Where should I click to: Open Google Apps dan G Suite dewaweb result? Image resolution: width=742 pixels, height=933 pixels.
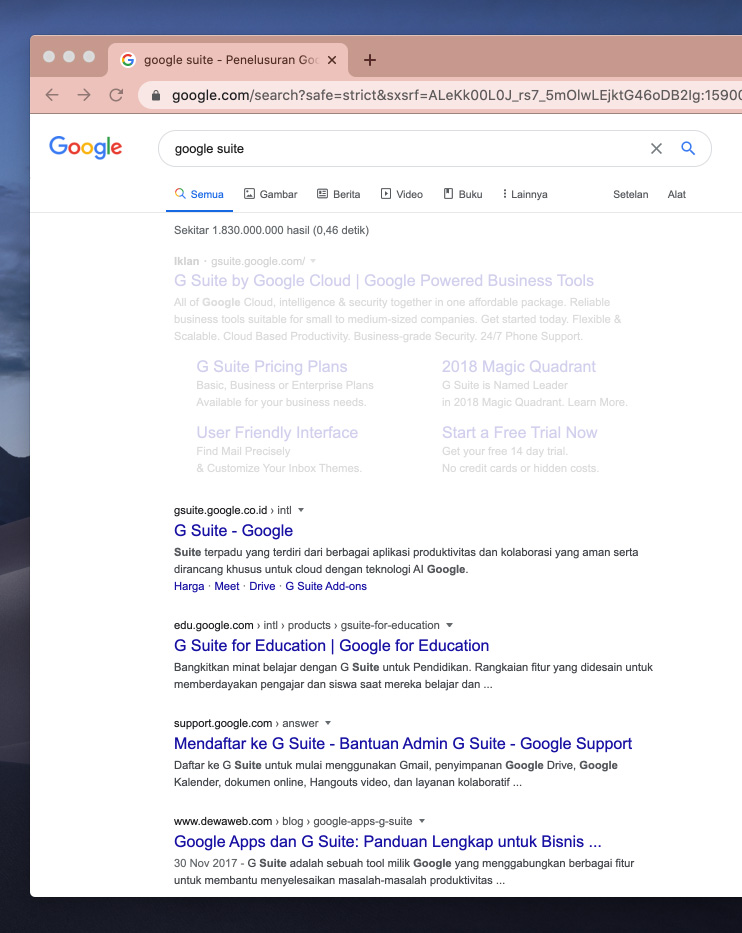pos(387,841)
